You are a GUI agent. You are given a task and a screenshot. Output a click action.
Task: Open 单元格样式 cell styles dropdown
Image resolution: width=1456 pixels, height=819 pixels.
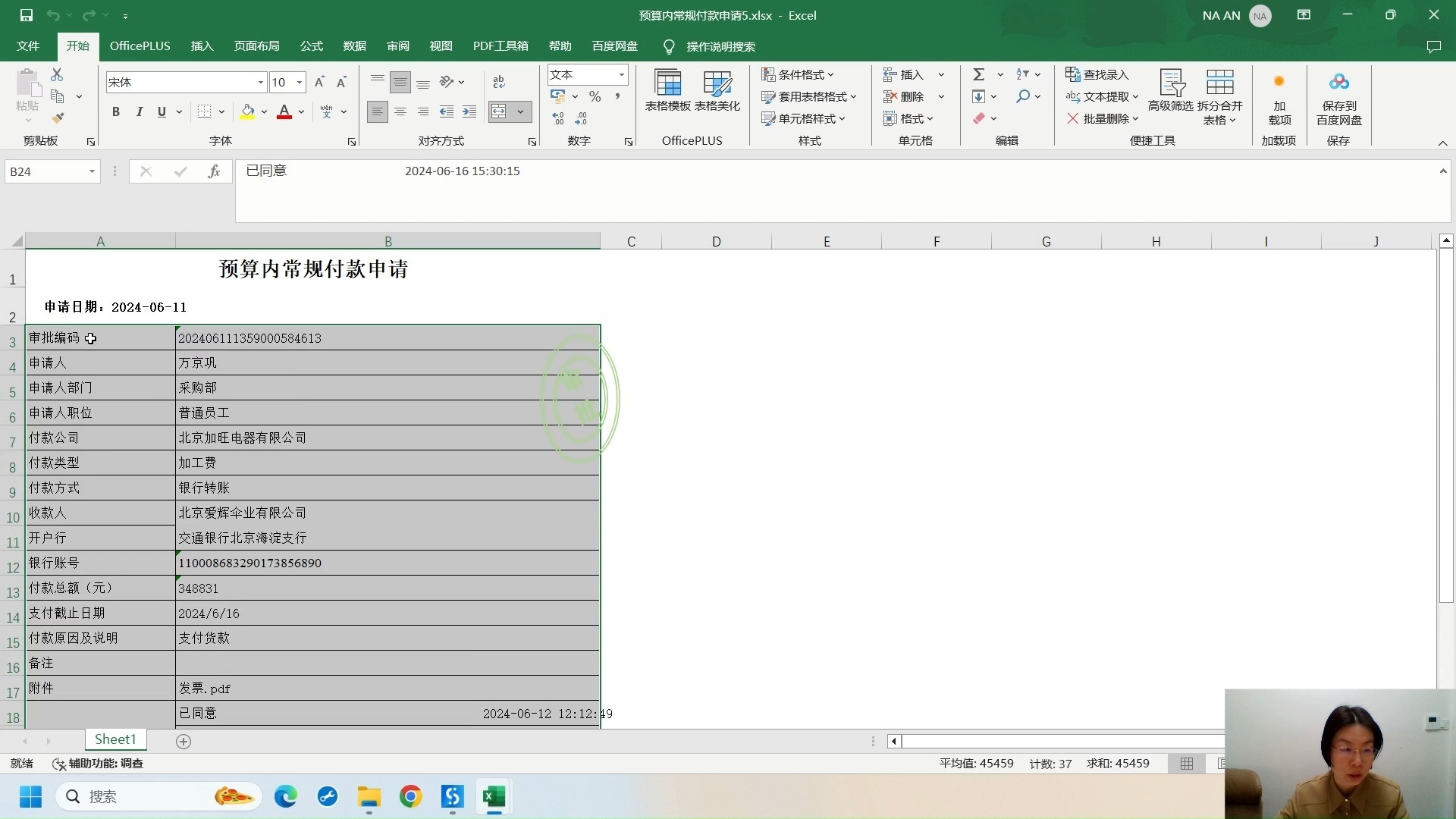pos(803,118)
